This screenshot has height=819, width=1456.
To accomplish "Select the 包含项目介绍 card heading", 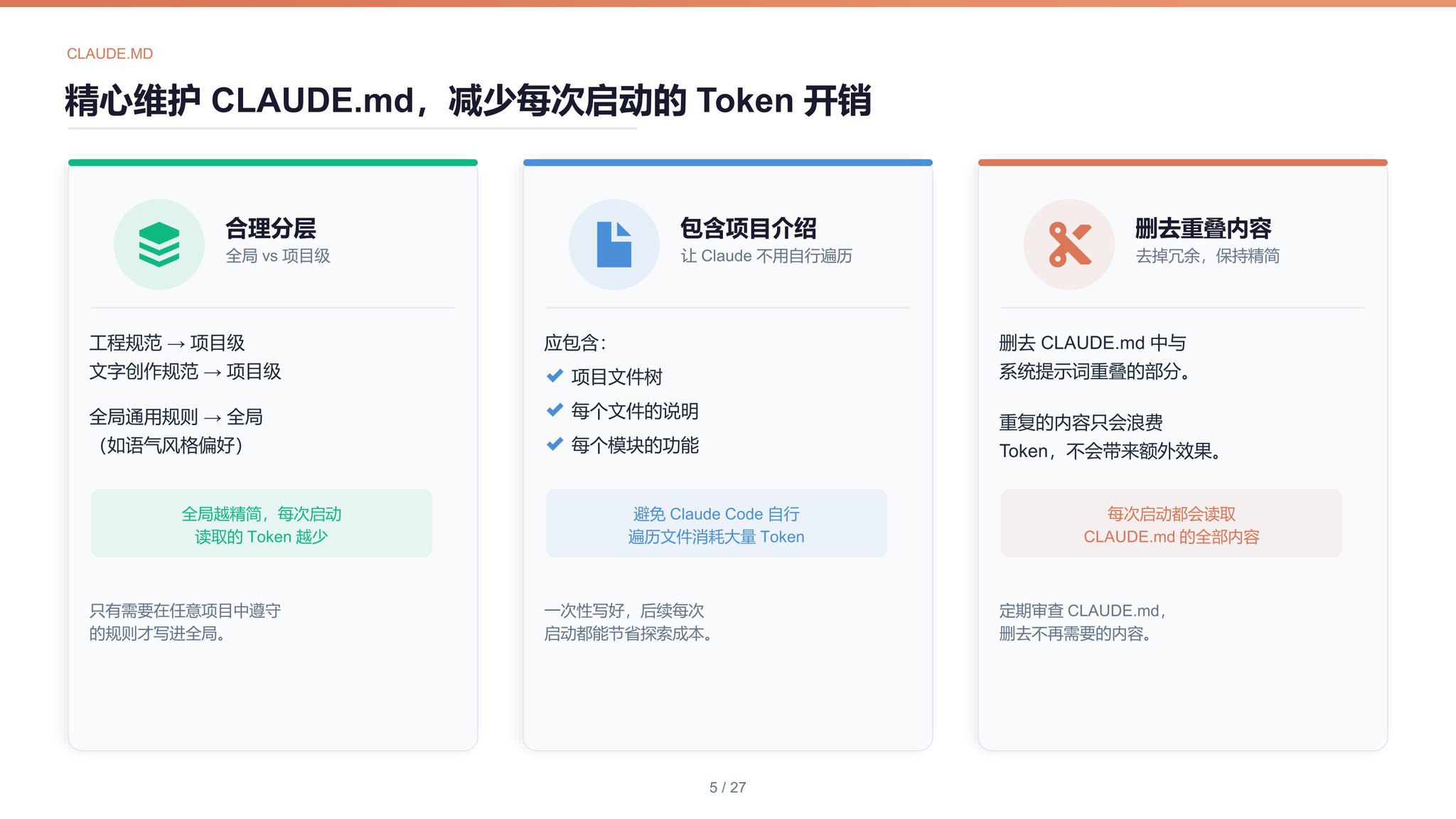I will pos(749,228).
